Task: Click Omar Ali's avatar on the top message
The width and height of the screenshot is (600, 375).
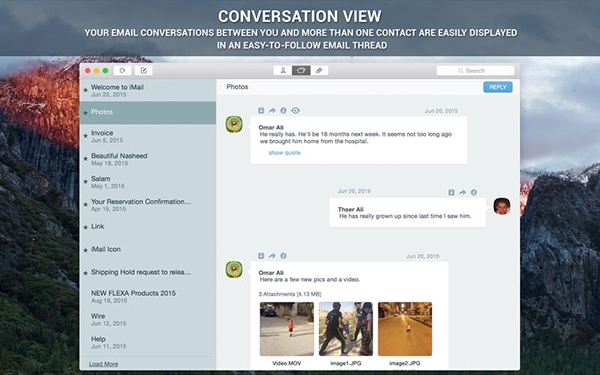Action: 234,125
